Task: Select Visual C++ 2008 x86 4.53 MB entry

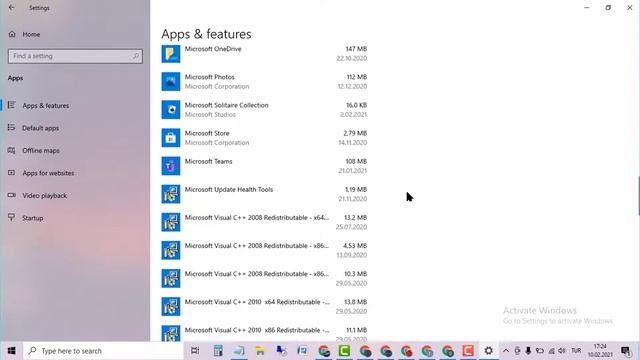Action: [x=264, y=250]
